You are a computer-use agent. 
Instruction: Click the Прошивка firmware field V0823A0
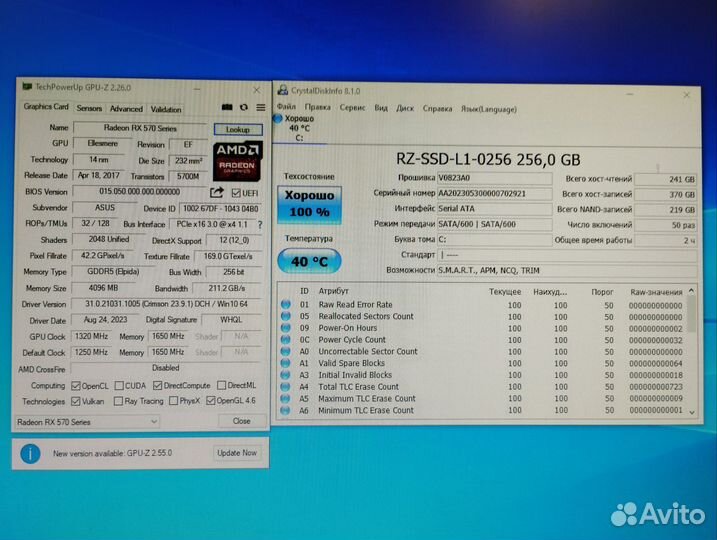(x=494, y=178)
